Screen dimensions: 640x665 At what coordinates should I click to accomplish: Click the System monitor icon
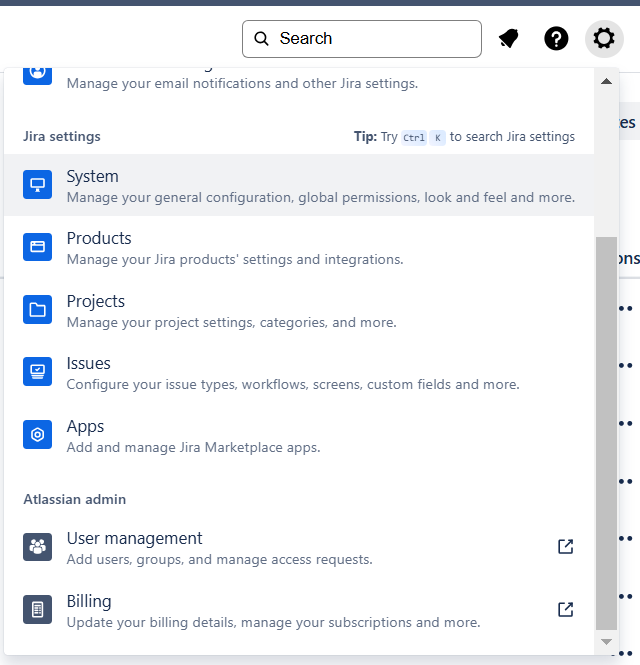(37, 184)
